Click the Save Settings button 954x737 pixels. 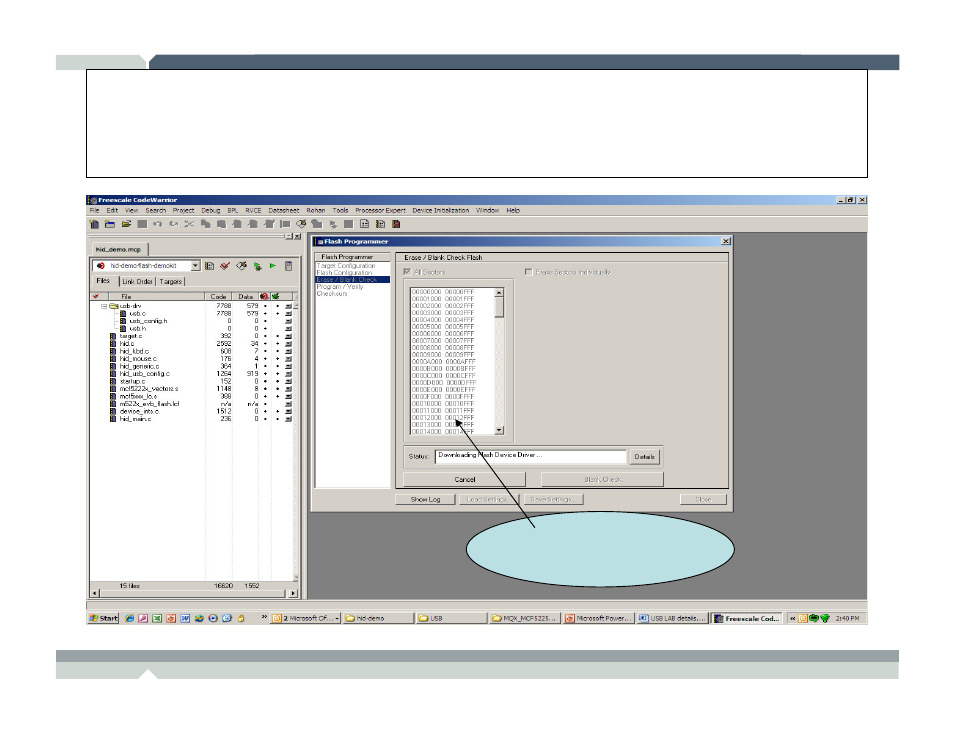coord(552,500)
